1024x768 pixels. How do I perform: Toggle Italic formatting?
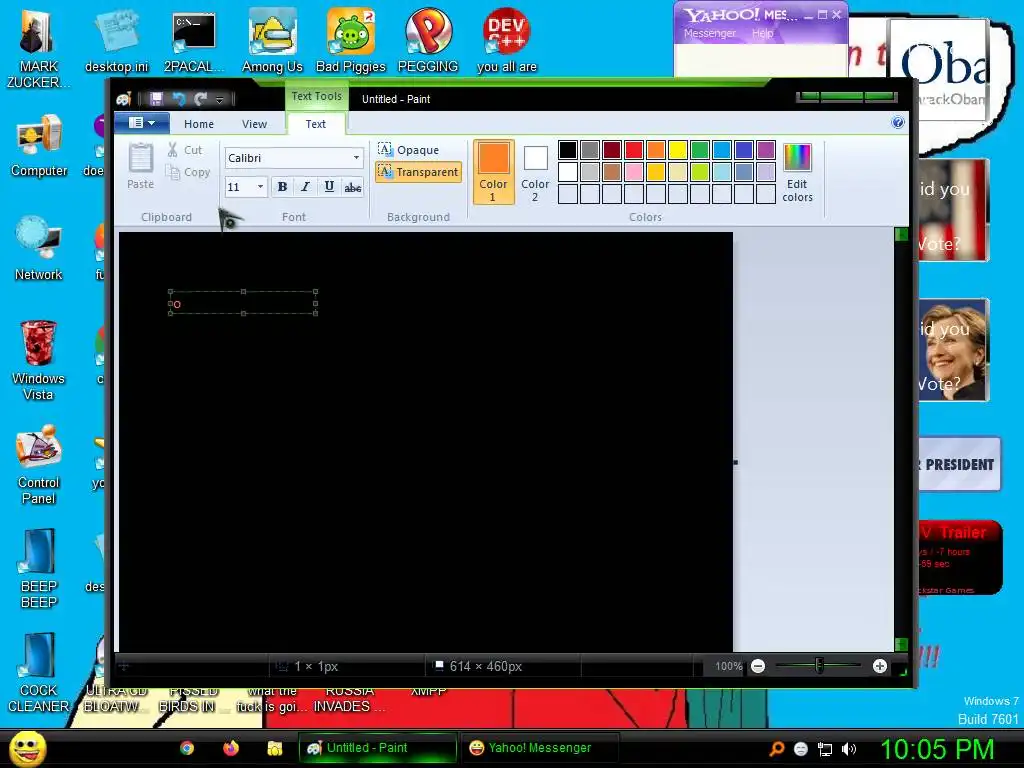click(305, 187)
